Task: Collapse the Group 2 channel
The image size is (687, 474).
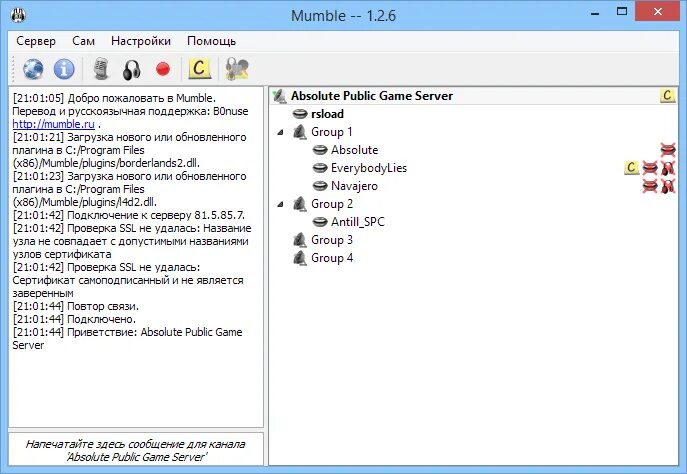Action: (x=280, y=204)
